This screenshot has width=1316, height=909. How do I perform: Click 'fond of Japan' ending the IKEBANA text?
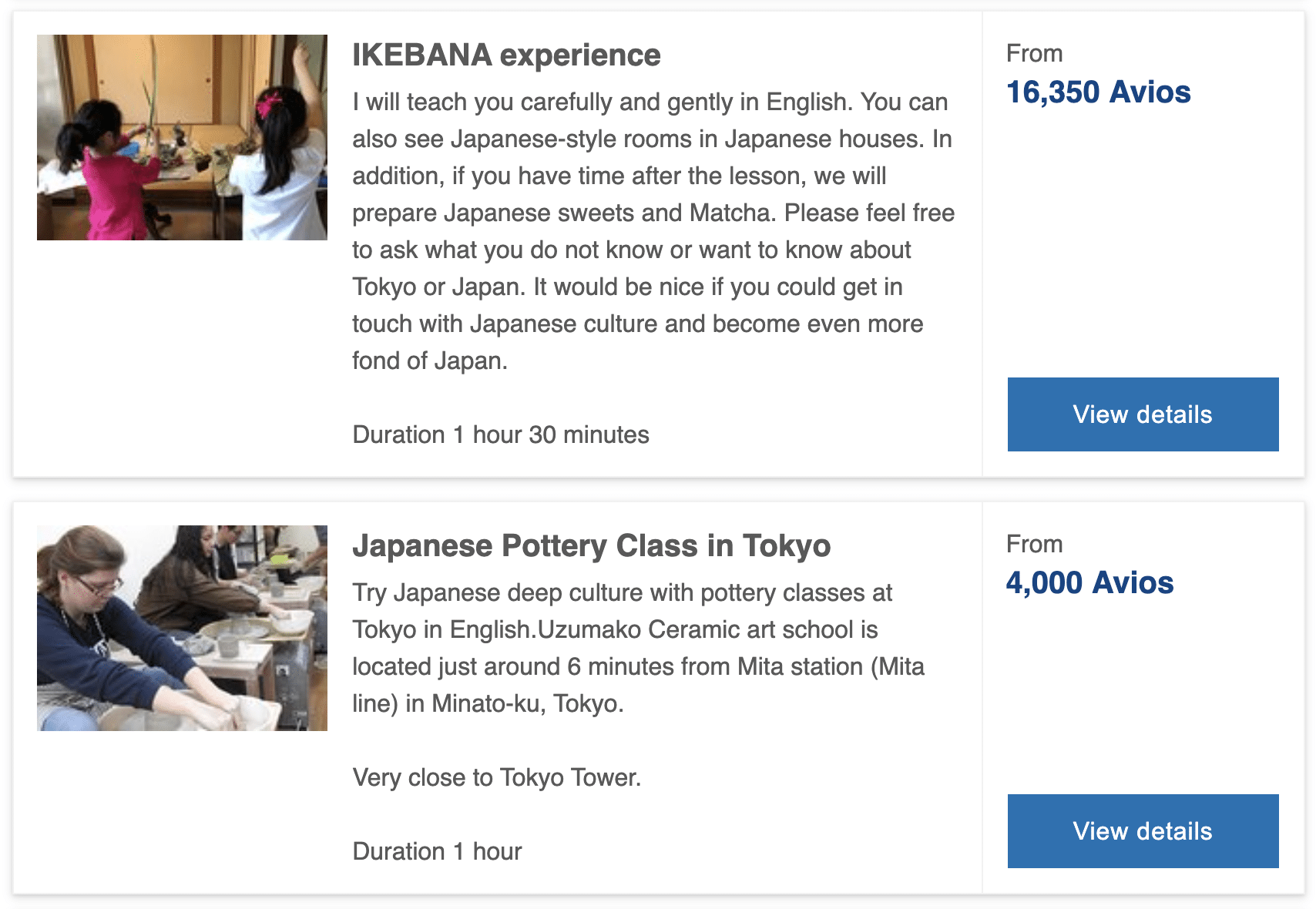(x=428, y=361)
